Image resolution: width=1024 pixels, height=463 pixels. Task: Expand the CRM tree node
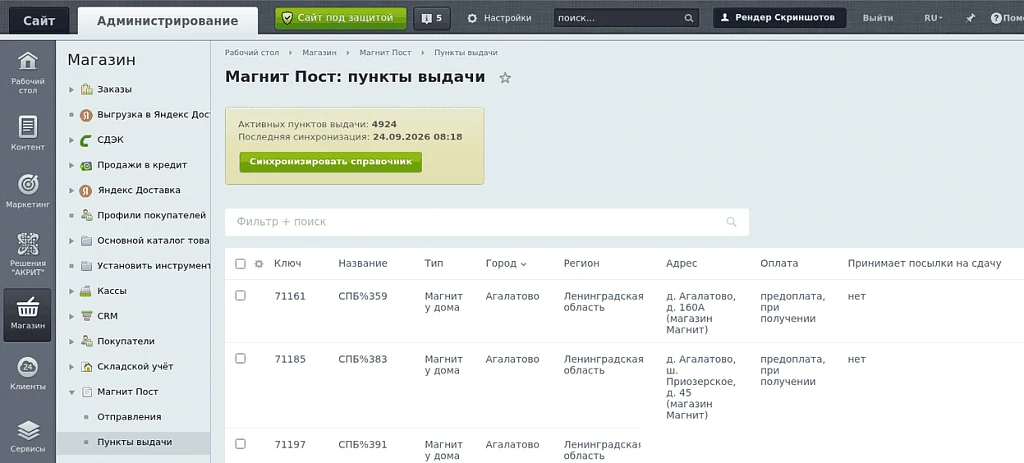[72, 316]
